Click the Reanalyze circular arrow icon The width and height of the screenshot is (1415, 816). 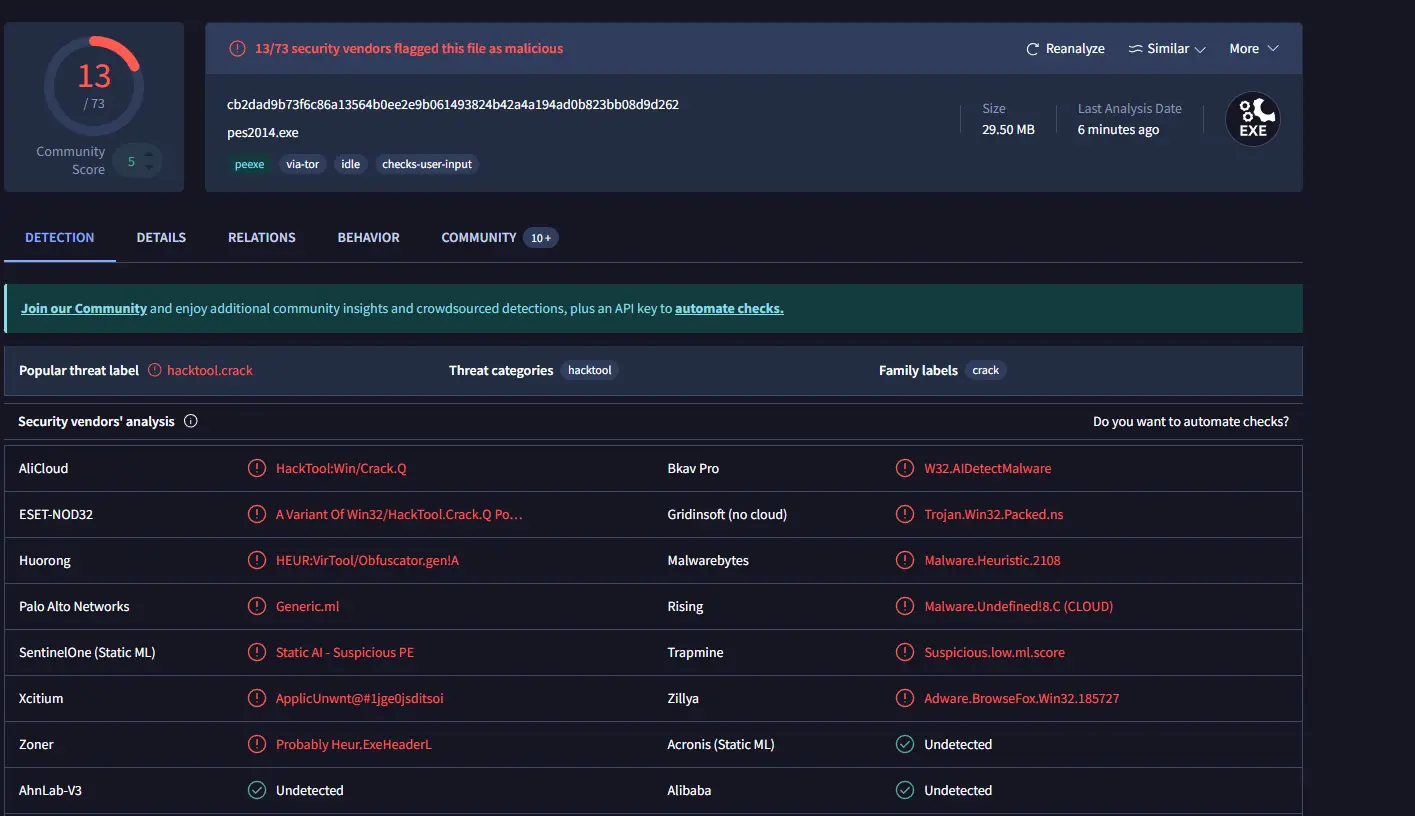(1033, 49)
